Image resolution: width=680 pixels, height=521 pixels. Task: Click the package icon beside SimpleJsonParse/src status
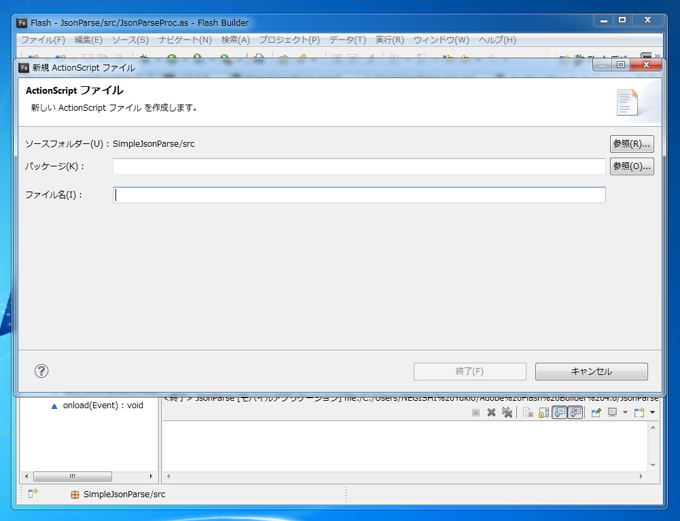75,495
